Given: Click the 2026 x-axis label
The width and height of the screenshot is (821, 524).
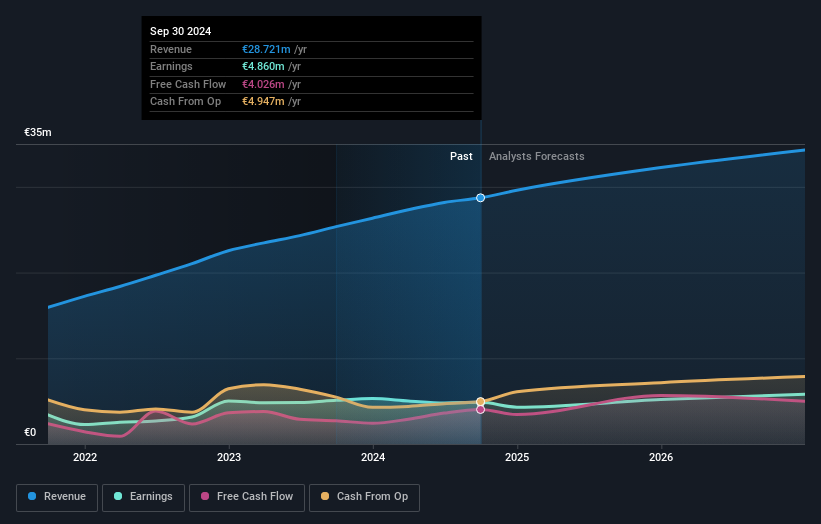Looking at the screenshot, I should [661, 458].
